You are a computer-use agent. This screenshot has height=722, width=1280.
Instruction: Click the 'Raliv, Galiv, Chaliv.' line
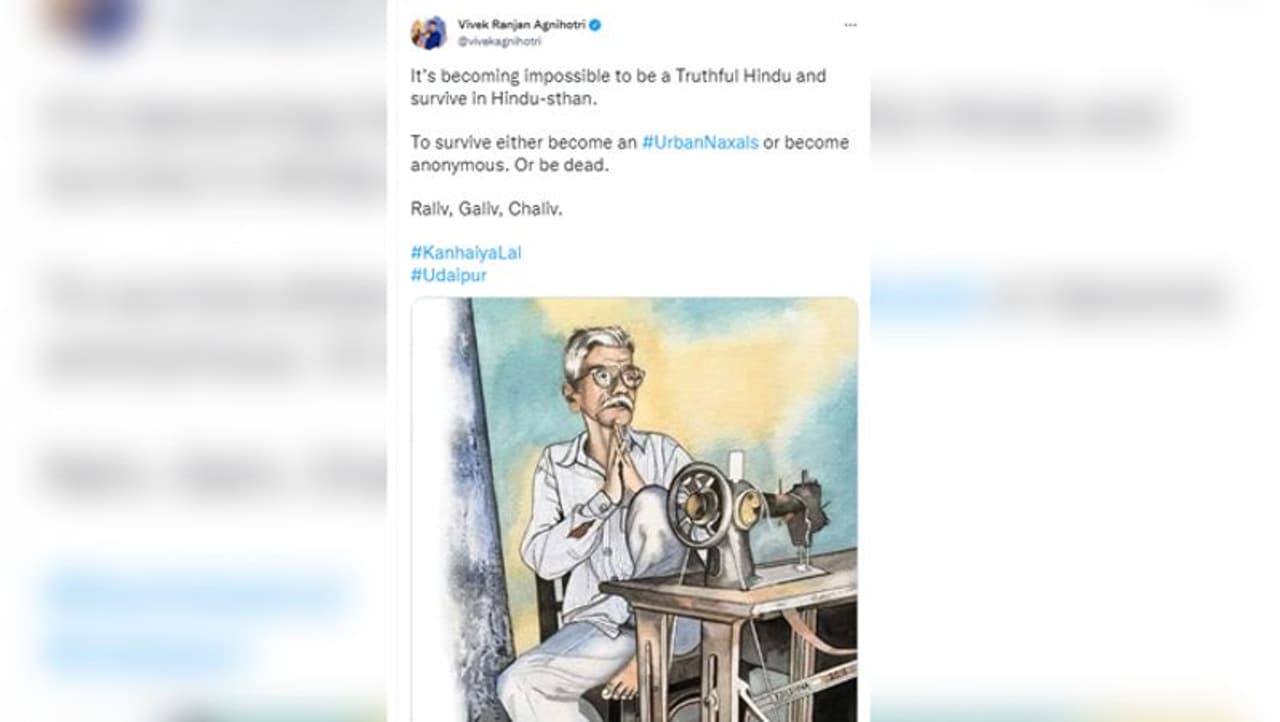486,209
